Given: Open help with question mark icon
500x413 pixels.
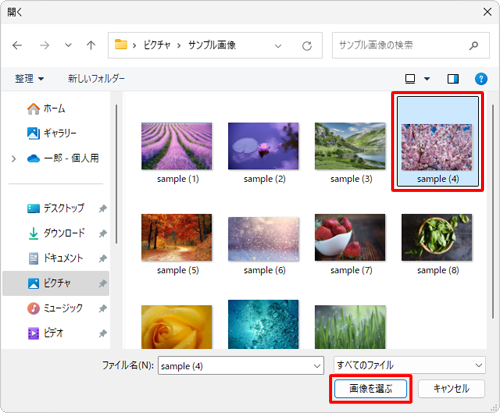Looking at the screenshot, I should (x=481, y=79).
